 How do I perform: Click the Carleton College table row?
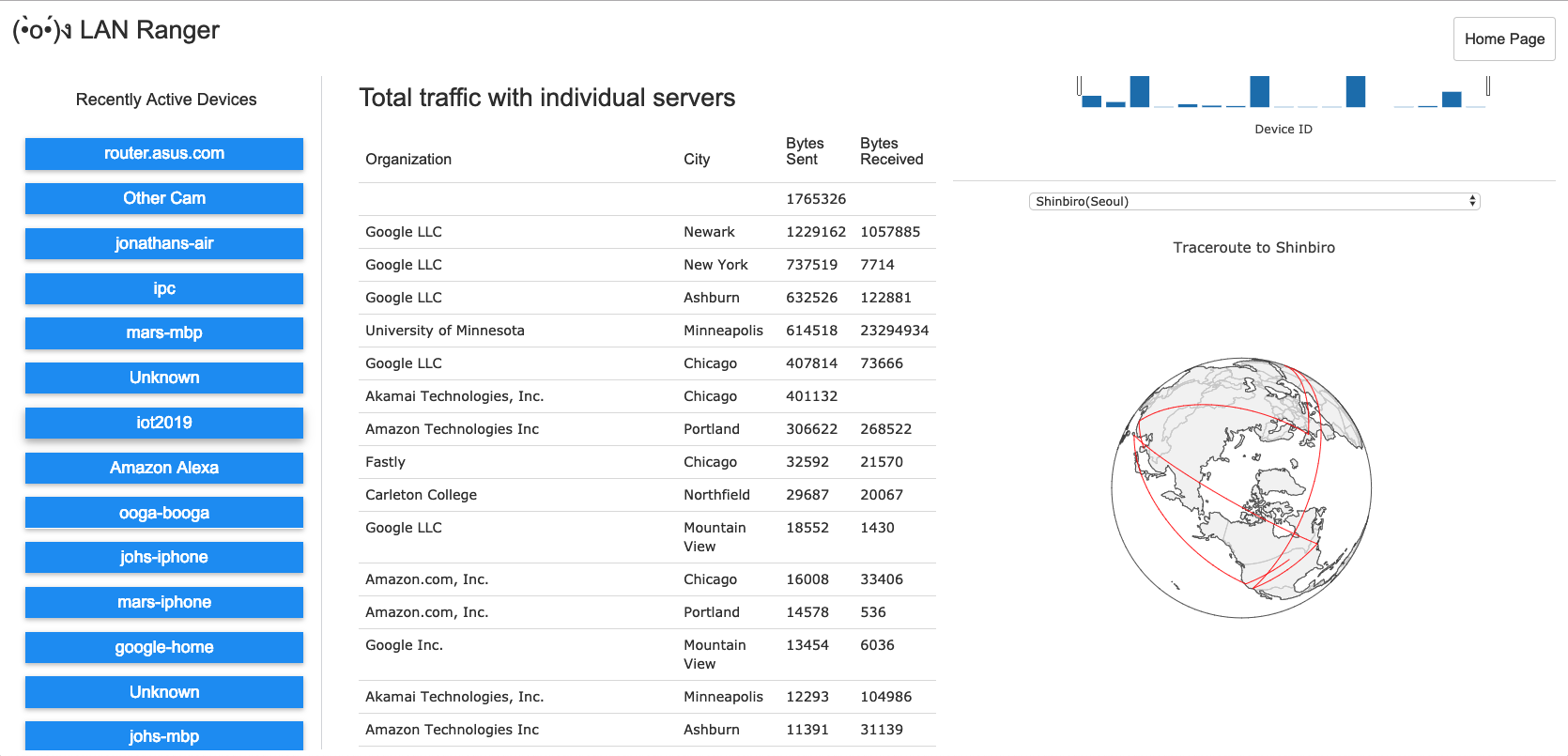tap(421, 495)
